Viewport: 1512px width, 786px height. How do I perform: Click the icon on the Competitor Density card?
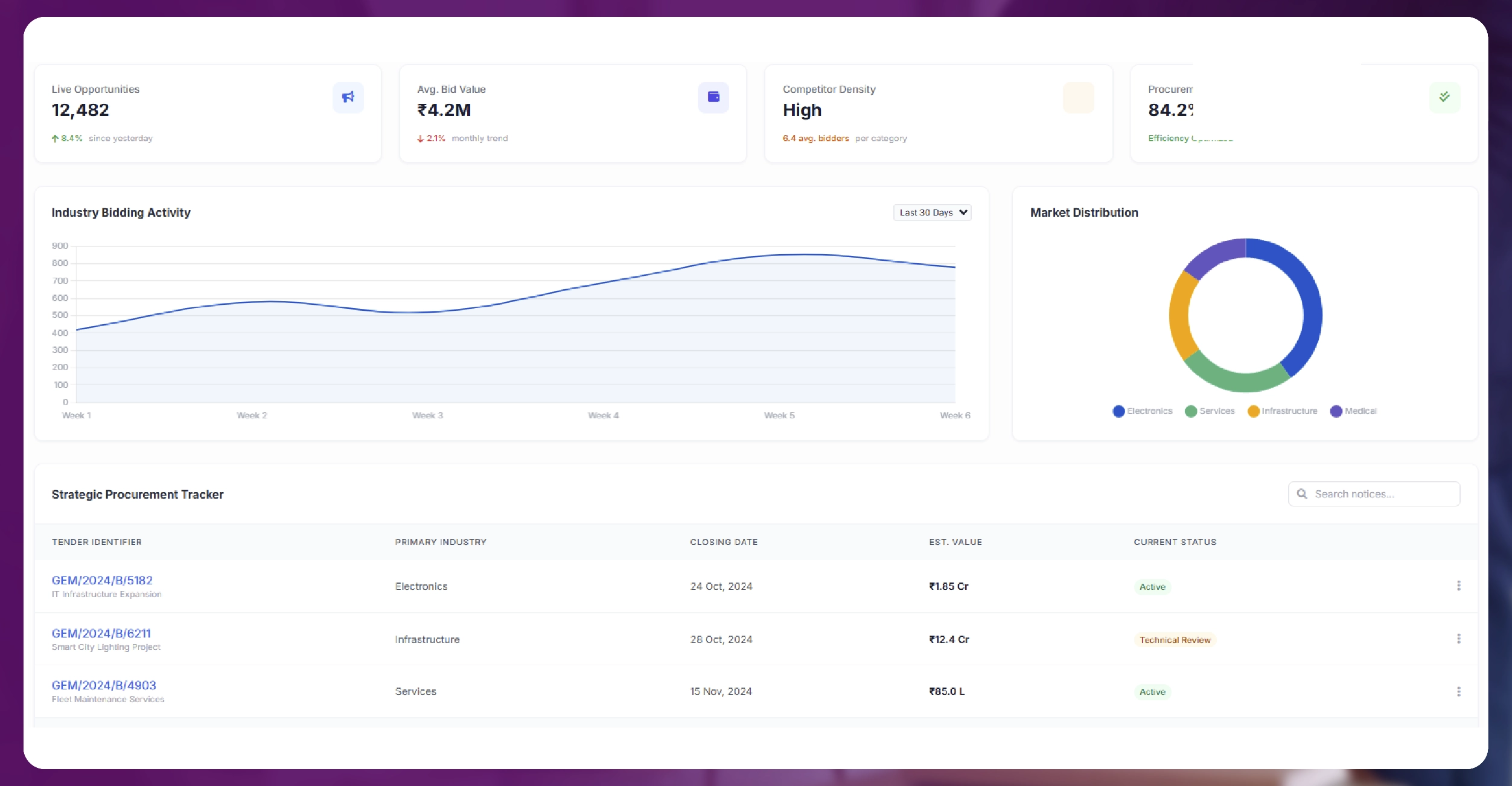(x=1078, y=97)
